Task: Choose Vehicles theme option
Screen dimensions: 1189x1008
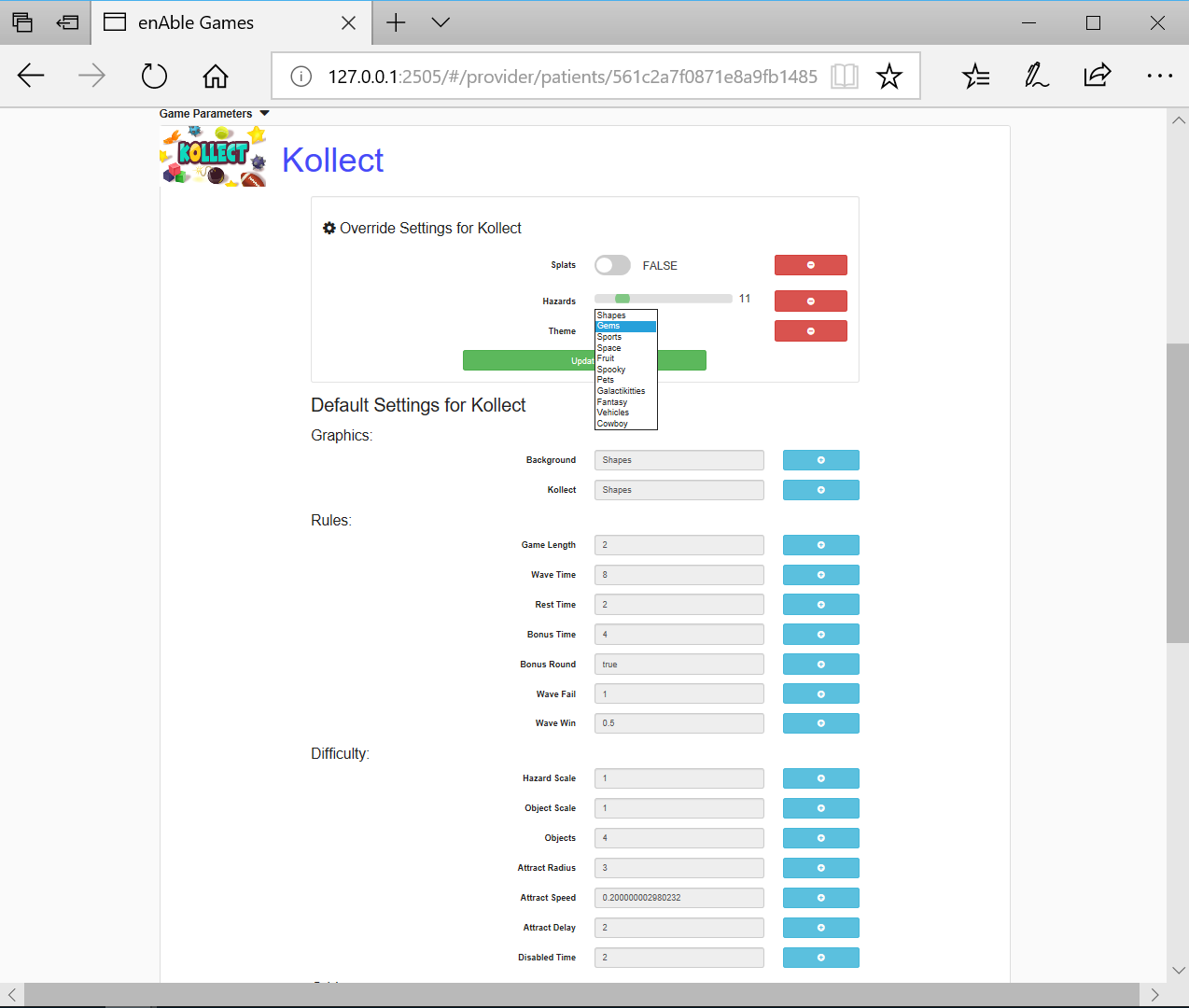Action: pos(625,413)
